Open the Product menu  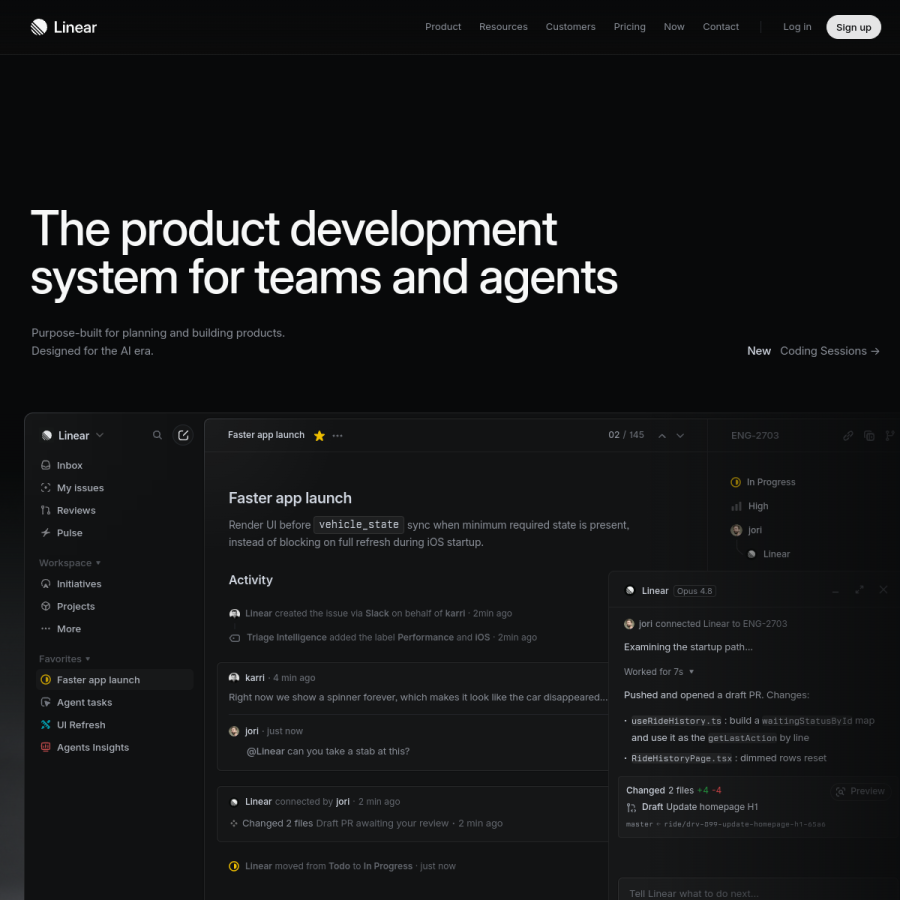coord(443,27)
